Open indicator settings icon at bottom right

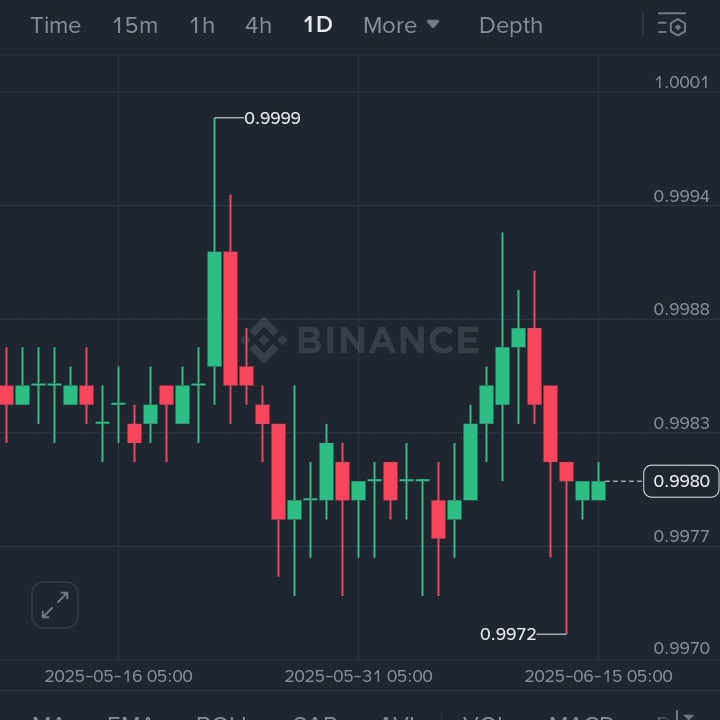click(685, 714)
